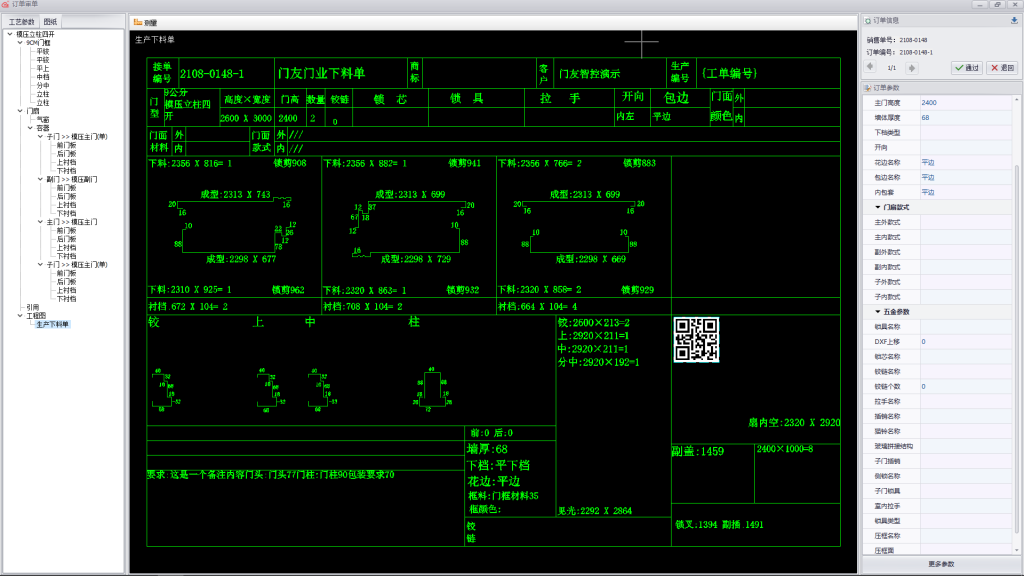Approve the order with the 通过 button
This screenshot has height=576, width=1024.
[967, 67]
